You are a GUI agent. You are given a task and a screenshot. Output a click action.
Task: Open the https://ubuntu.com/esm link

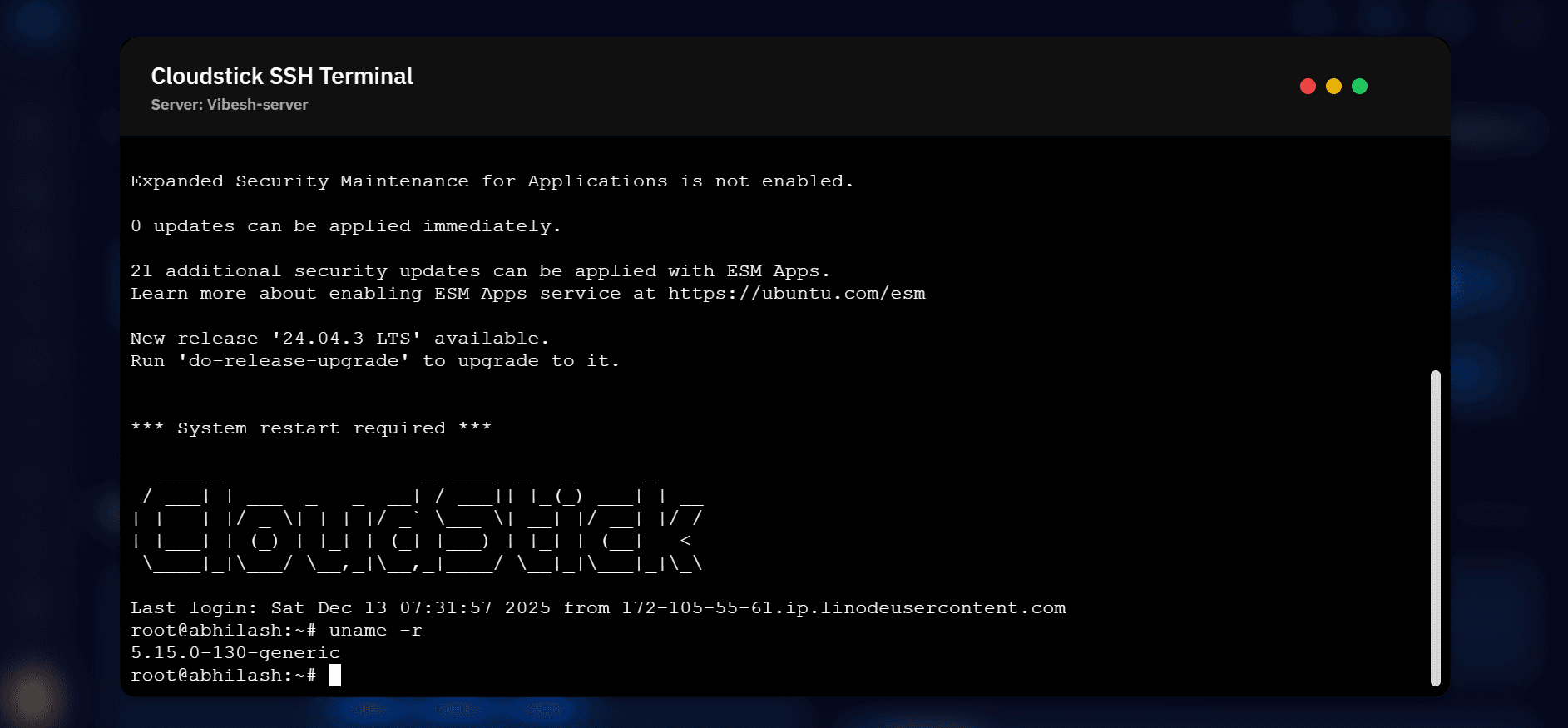pos(796,294)
